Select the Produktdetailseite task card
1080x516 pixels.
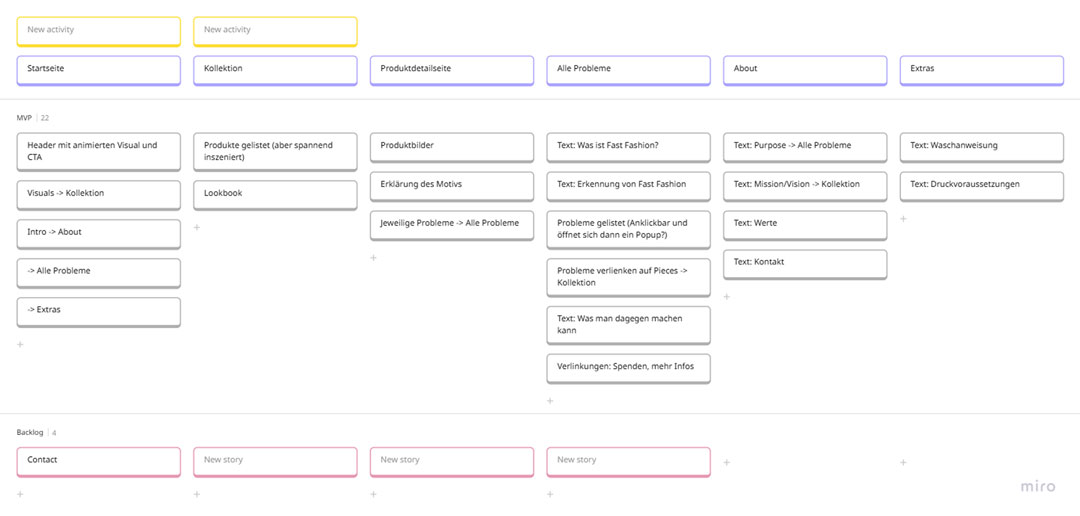click(x=451, y=70)
